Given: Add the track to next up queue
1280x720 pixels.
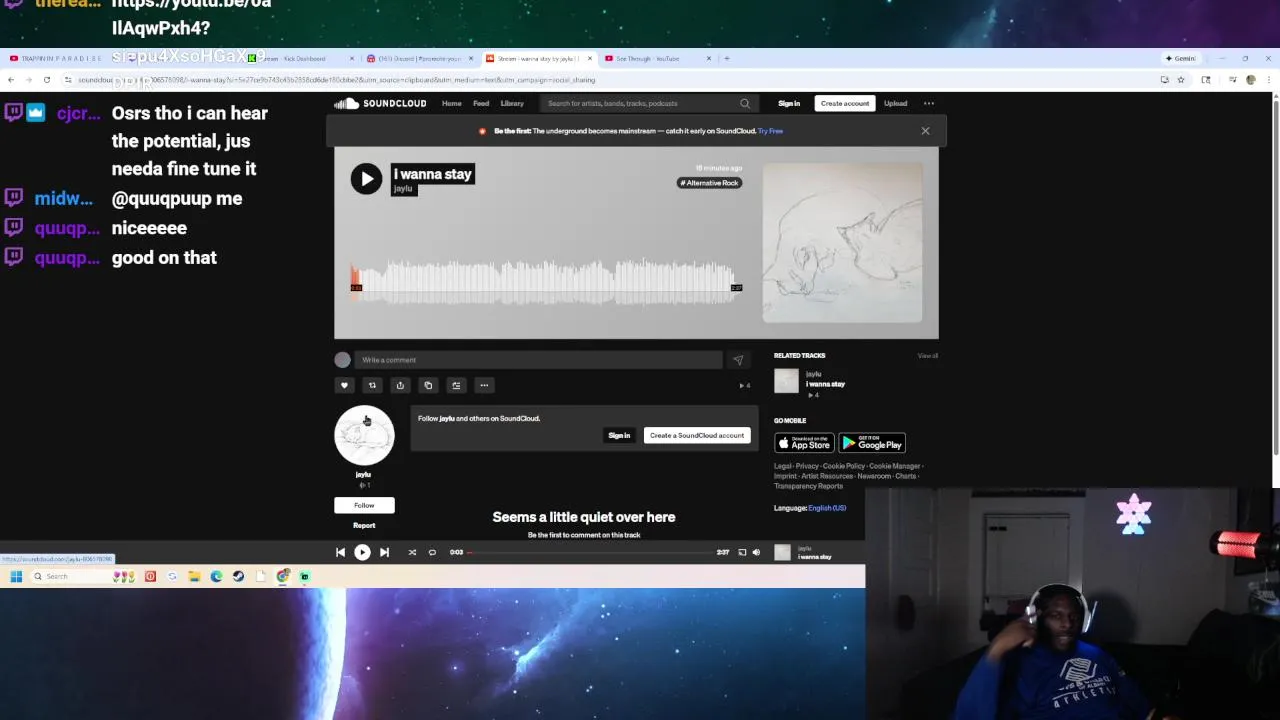Looking at the screenshot, I should pos(456,385).
